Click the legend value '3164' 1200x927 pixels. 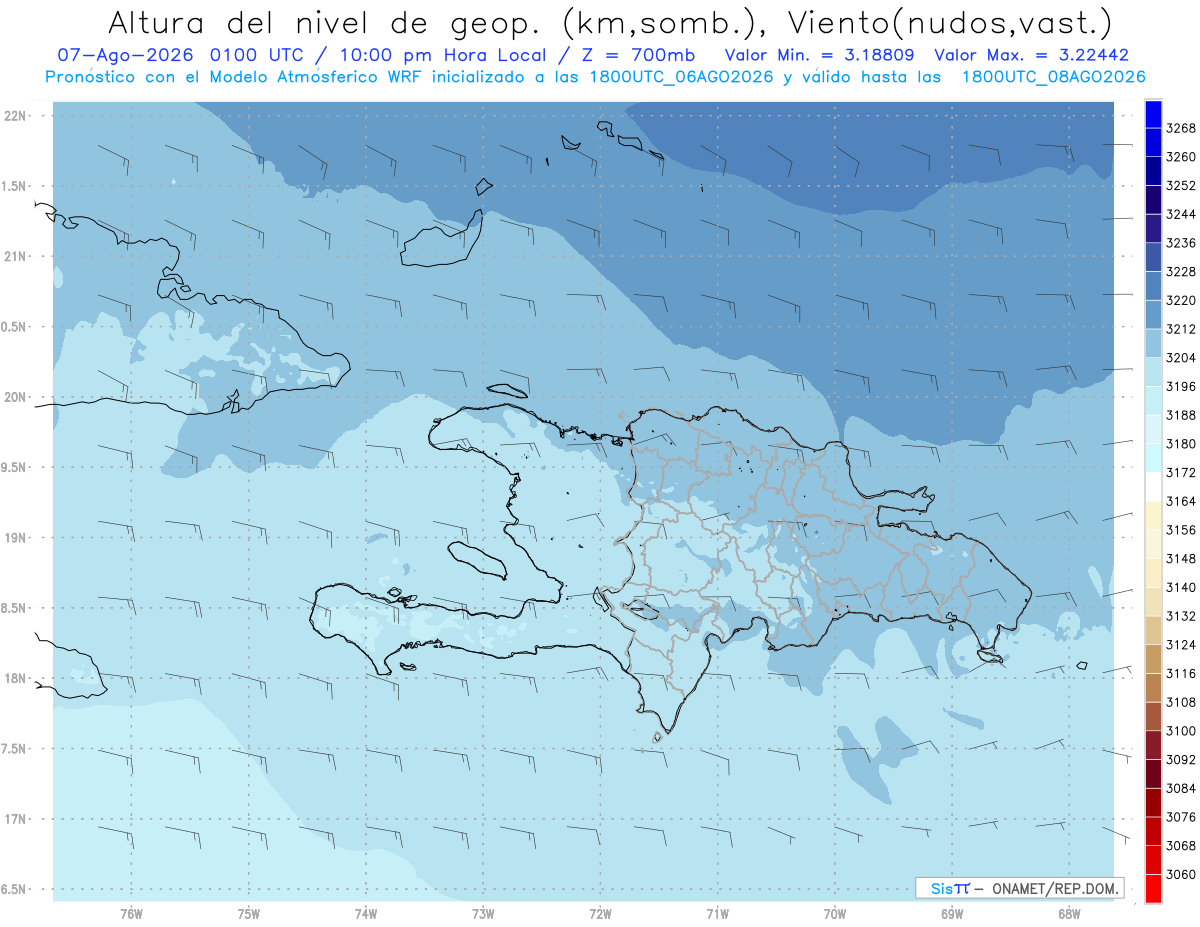click(1181, 501)
